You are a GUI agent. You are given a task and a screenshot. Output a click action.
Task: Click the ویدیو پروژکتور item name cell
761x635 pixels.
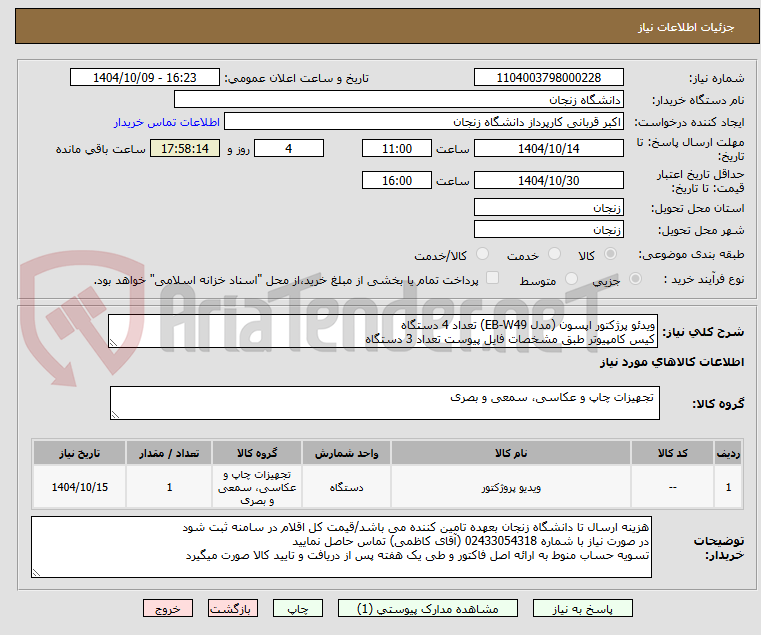click(511, 487)
